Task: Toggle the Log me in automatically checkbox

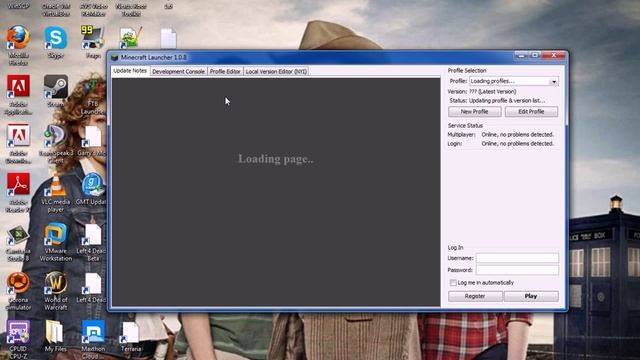Action: (453, 282)
